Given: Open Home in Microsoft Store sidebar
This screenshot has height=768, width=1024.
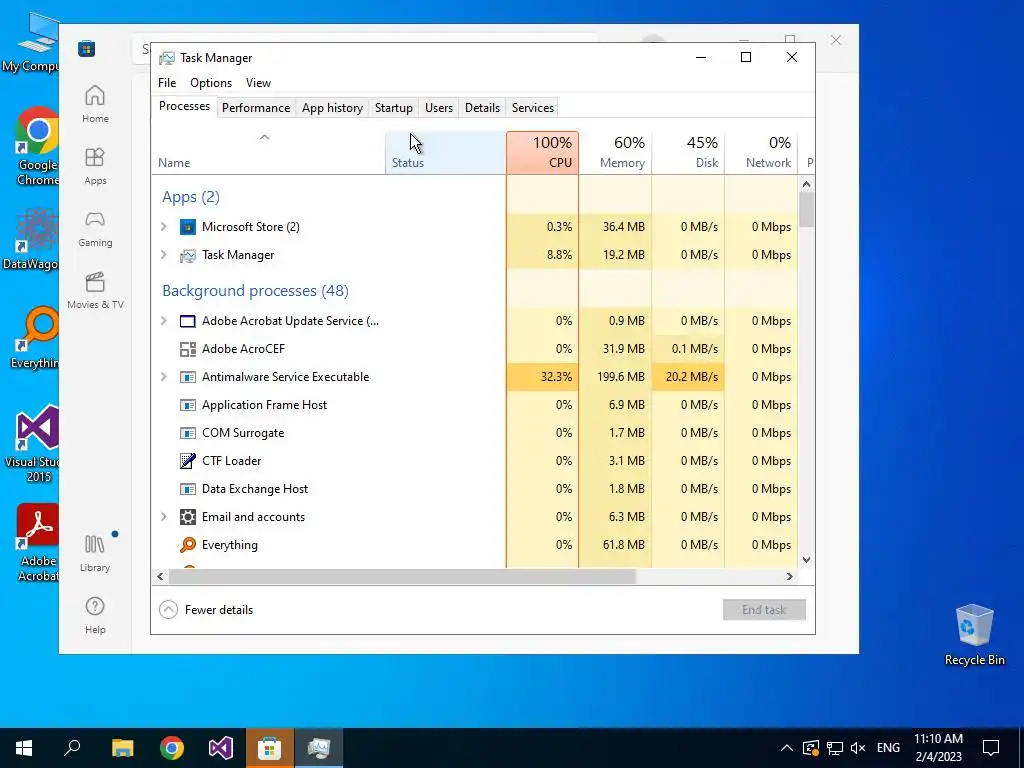Looking at the screenshot, I should pyautogui.click(x=95, y=104).
